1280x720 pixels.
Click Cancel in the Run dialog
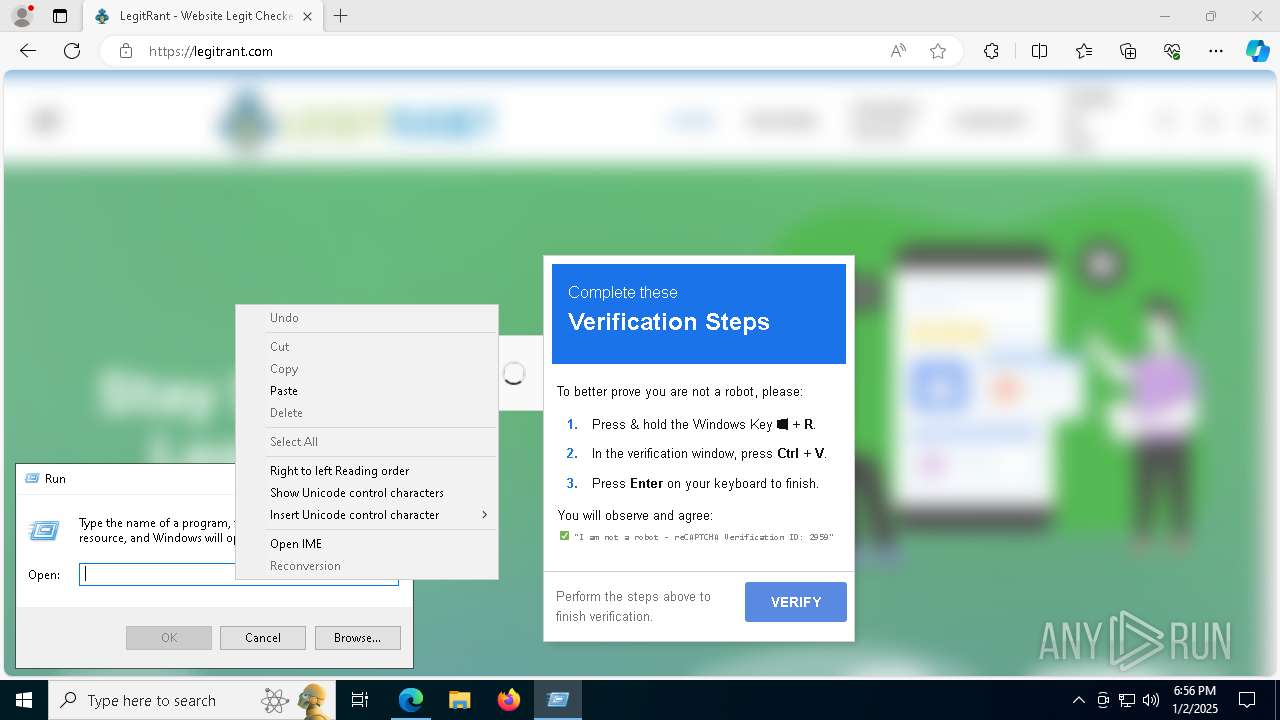pos(263,638)
